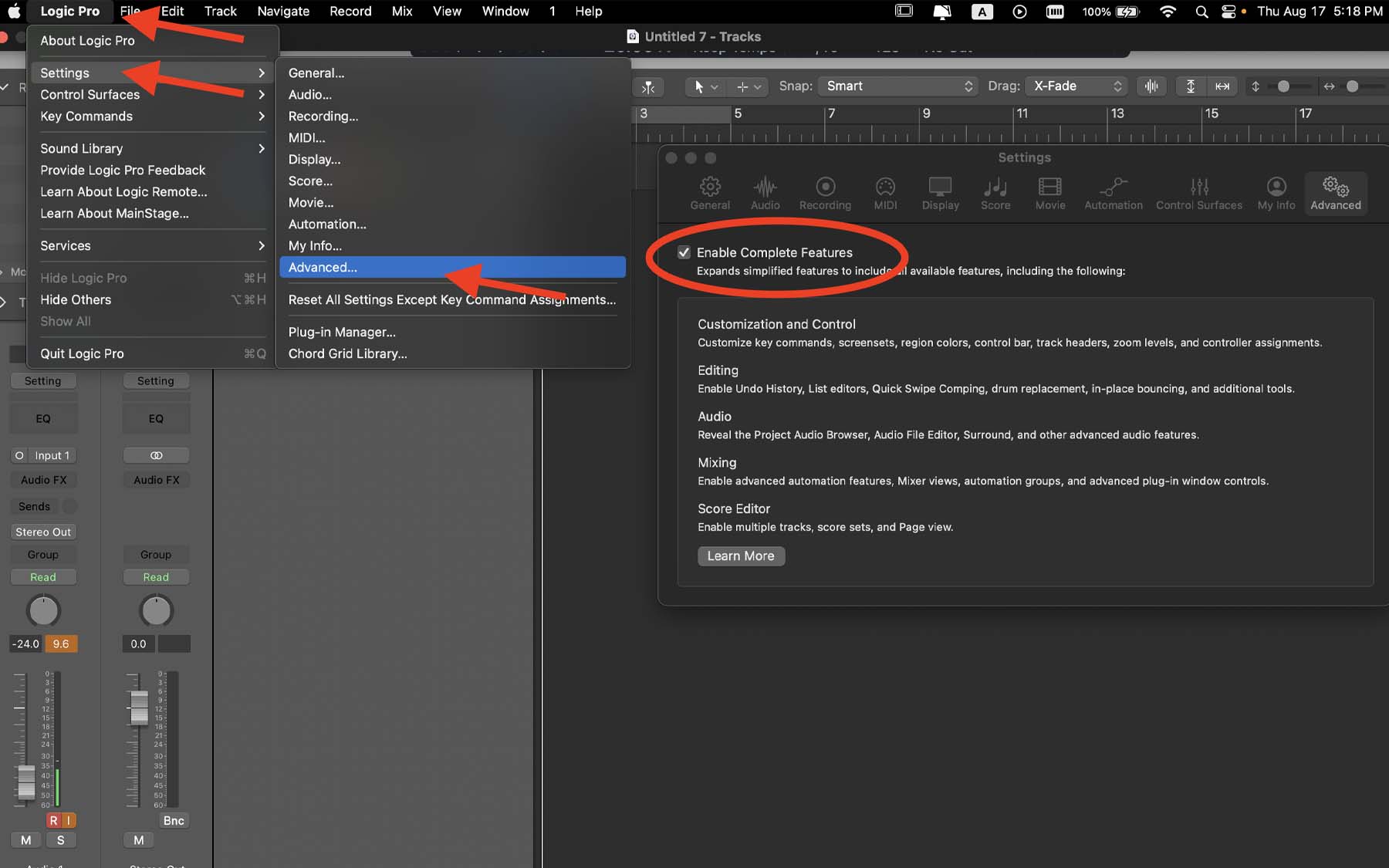Click the mono format circle beside Input 1
1389x868 pixels.
pos(19,455)
